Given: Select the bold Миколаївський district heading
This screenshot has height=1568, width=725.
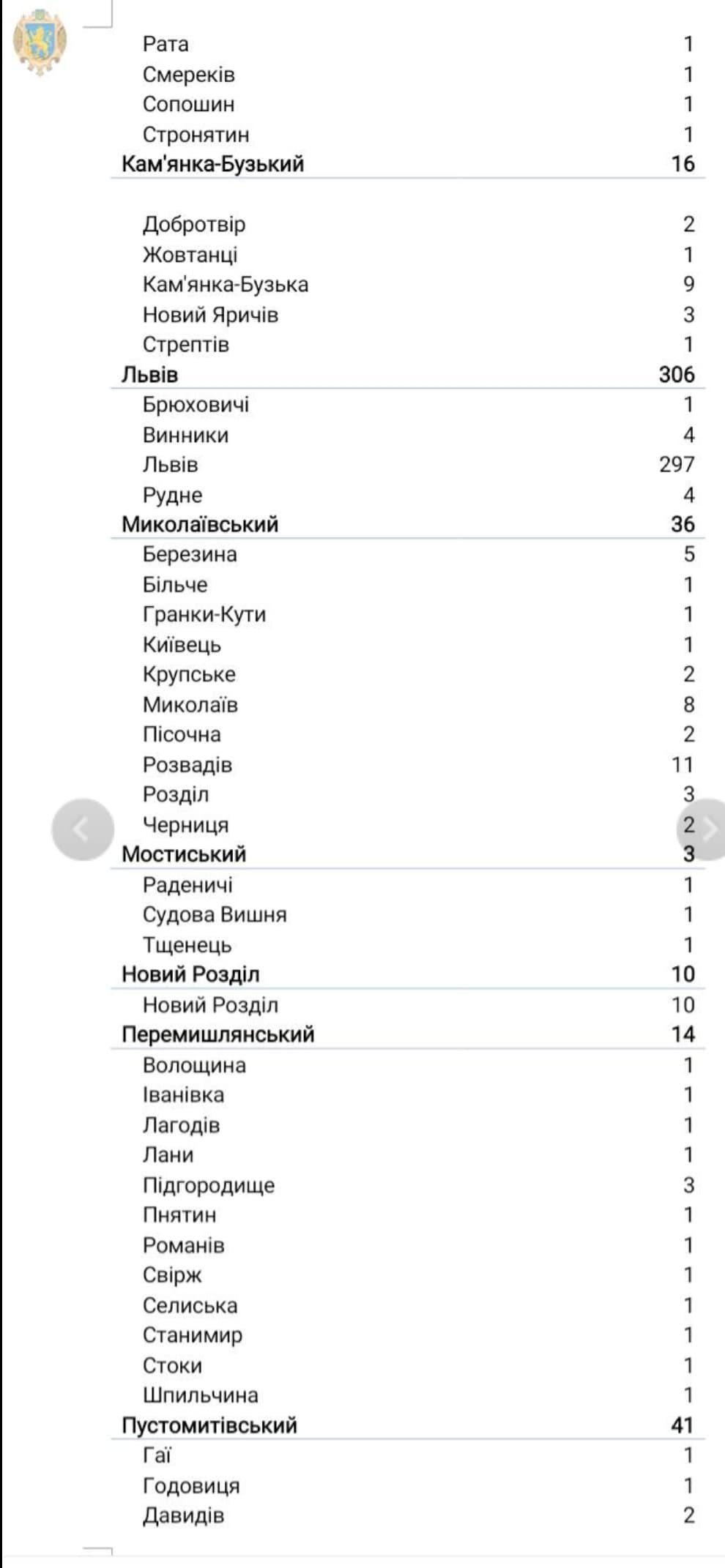Looking at the screenshot, I should pos(200,524).
